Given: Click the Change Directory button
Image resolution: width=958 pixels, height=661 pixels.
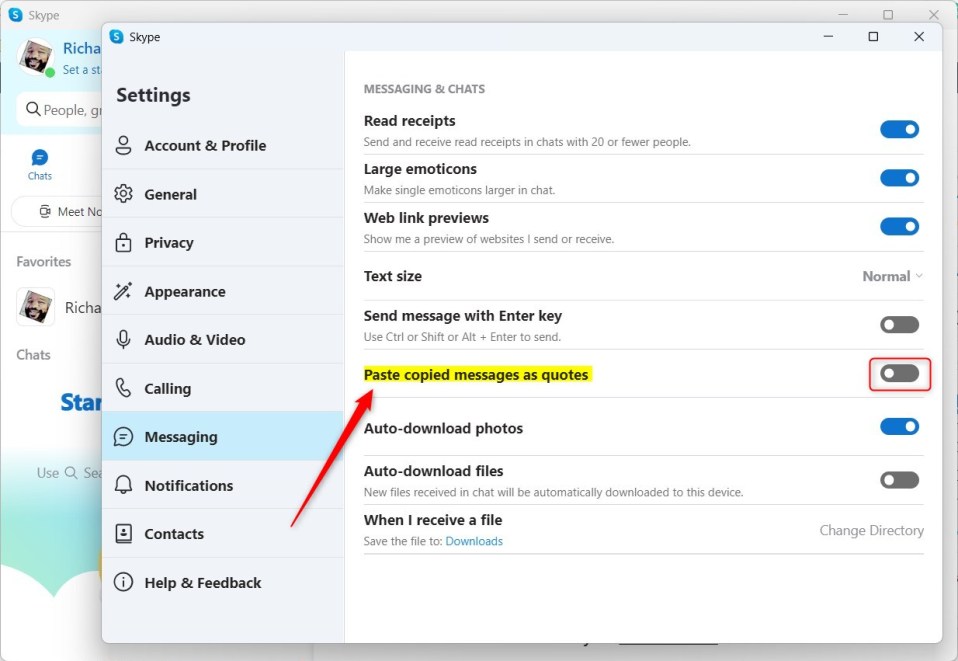Looking at the screenshot, I should 871,530.
